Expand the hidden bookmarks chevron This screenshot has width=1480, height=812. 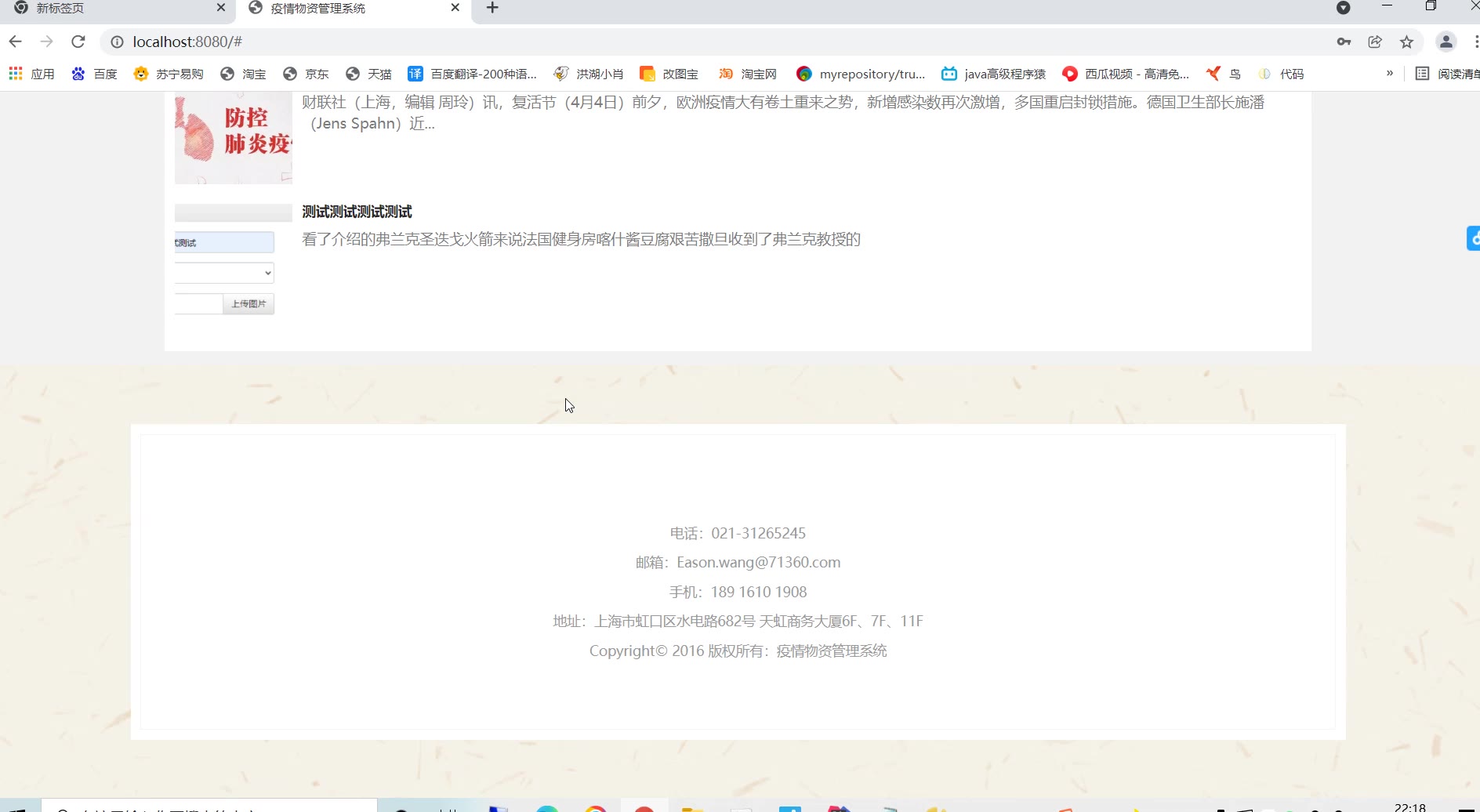click(1390, 73)
